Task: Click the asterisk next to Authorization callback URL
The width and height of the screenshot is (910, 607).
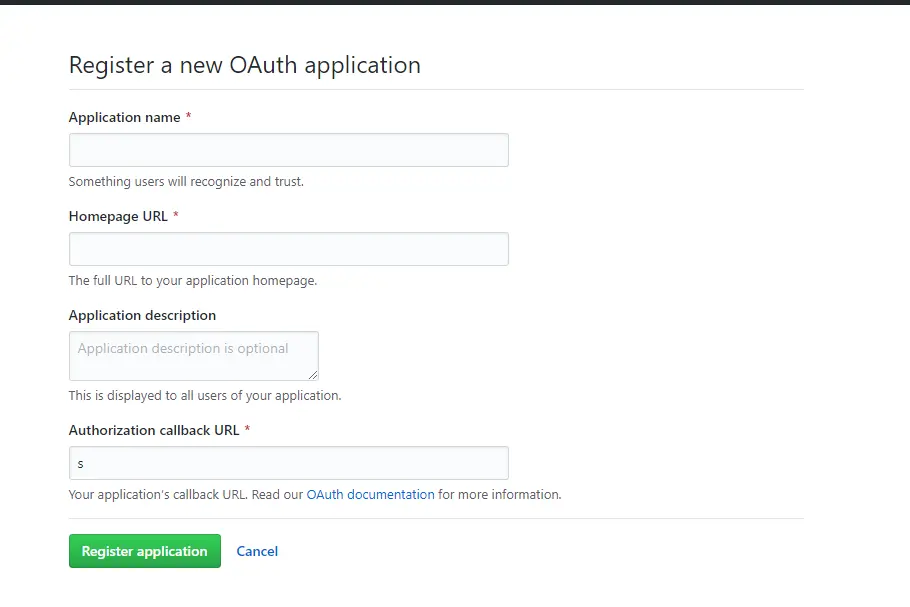Action: (x=246, y=429)
